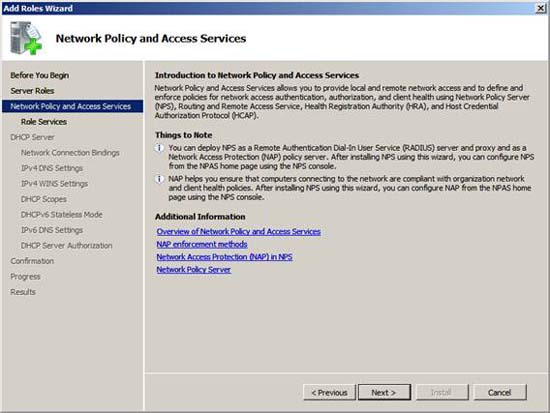The width and height of the screenshot is (550, 413).
Task: Open Overview of Network Policy and Access Services link
Action: pos(239,232)
